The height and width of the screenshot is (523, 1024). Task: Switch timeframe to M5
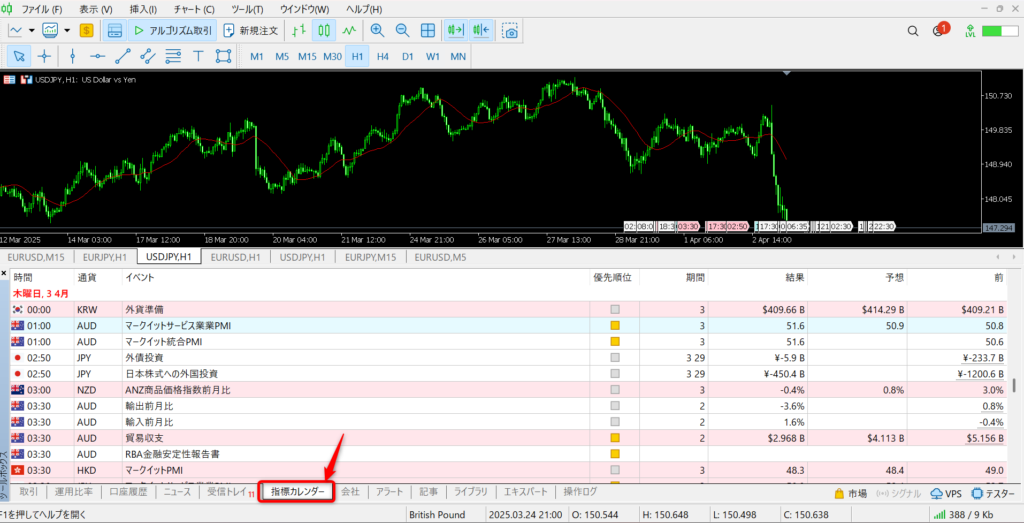(x=281, y=56)
